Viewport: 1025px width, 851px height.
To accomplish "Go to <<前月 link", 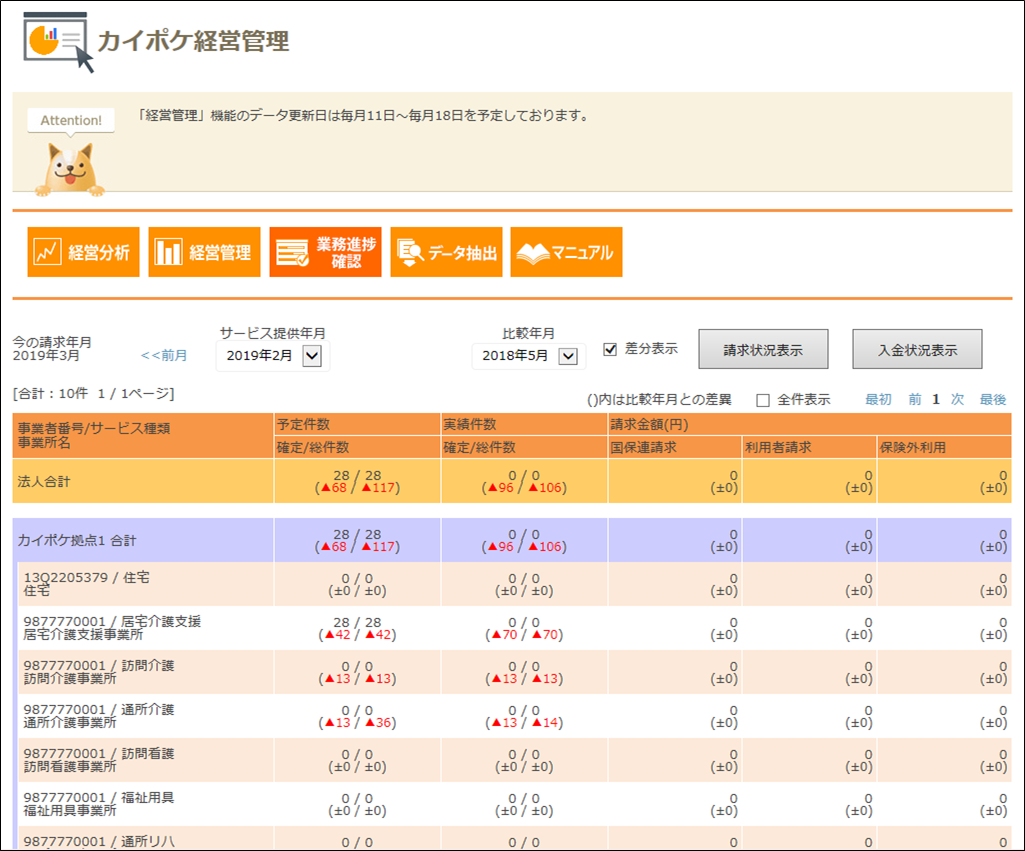I will pos(164,356).
